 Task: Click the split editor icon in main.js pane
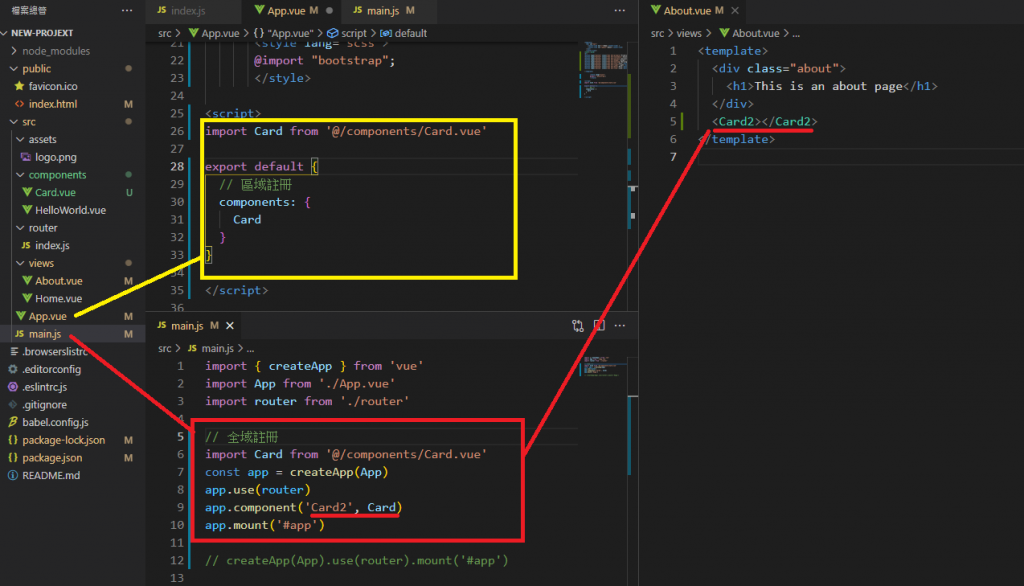point(599,325)
